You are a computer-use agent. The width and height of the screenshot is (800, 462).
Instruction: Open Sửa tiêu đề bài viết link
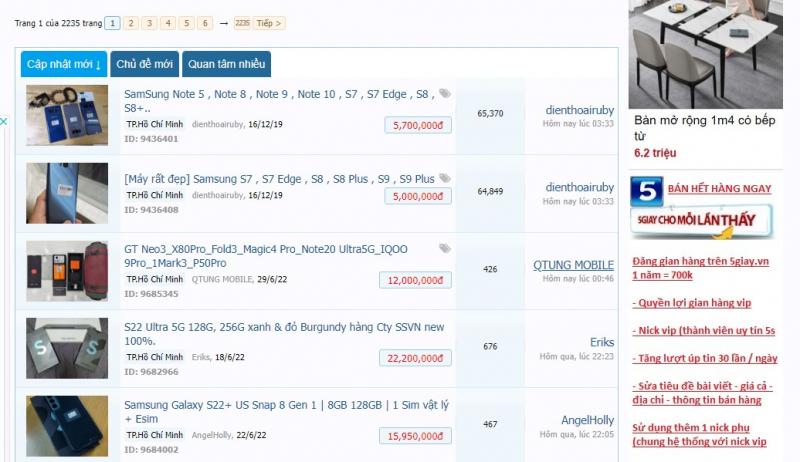[x=703, y=393]
